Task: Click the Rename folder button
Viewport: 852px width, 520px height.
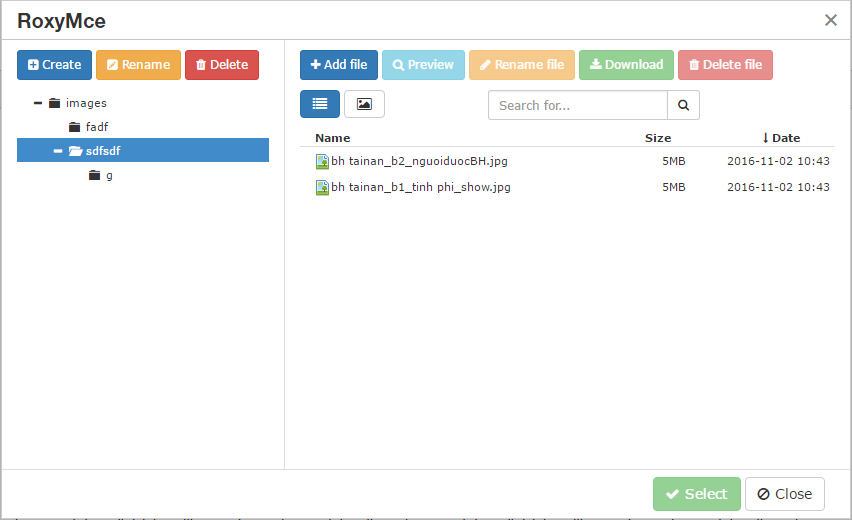Action: click(138, 65)
